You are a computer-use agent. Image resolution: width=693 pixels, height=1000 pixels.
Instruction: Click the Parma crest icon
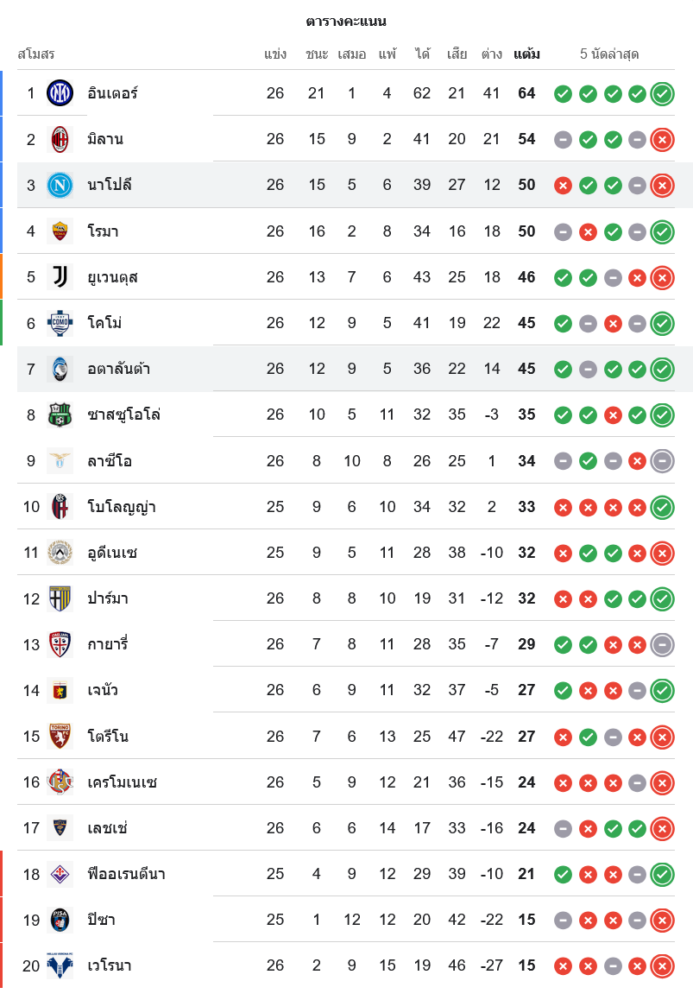click(x=60, y=599)
